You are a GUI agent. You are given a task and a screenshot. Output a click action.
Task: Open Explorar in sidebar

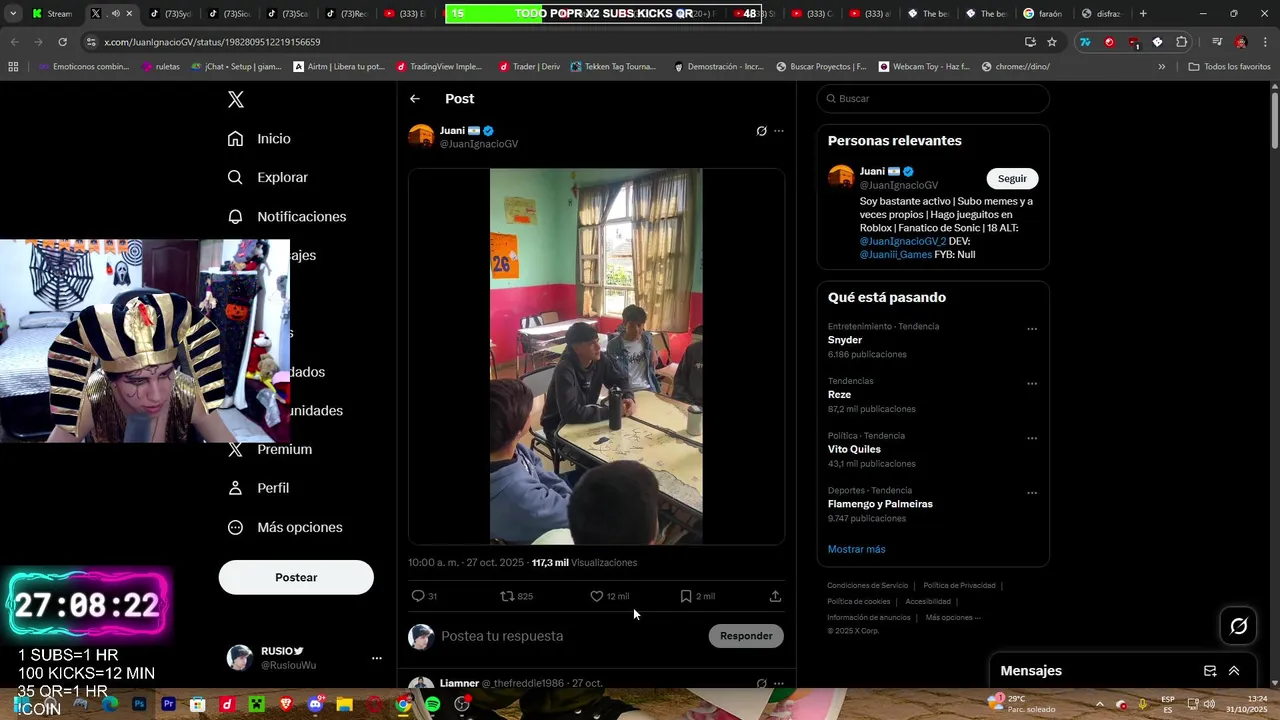point(267,177)
